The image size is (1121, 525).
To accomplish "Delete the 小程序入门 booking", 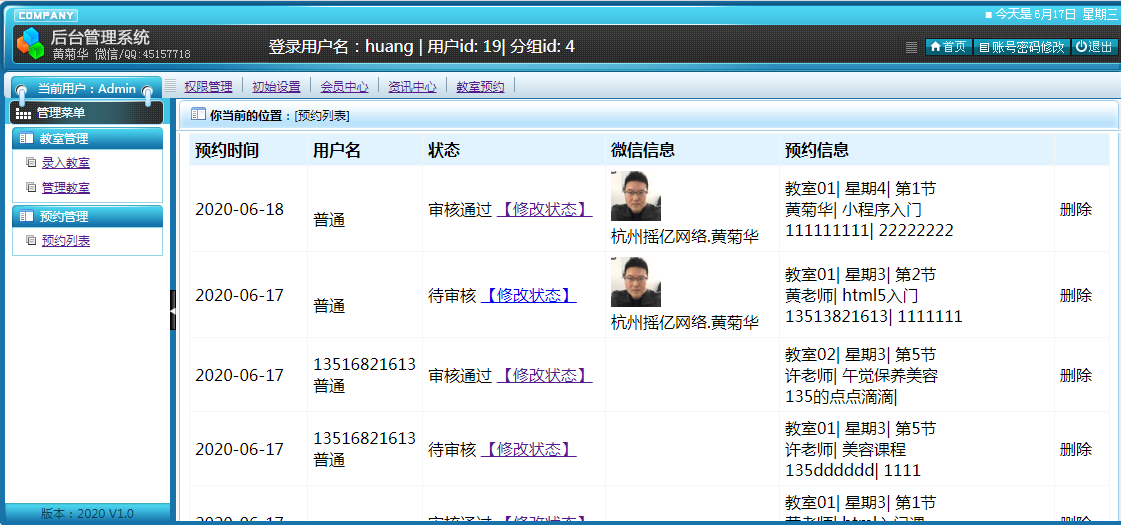I will point(1075,210).
